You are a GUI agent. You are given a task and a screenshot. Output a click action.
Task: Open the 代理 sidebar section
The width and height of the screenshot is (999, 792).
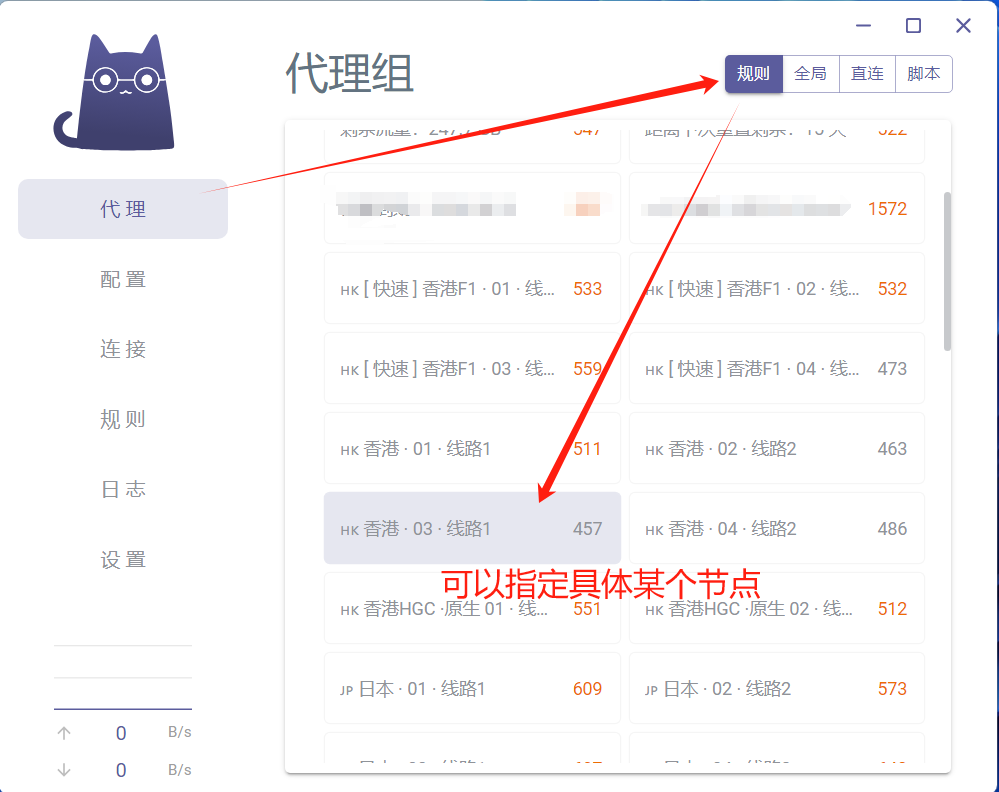tap(123, 209)
